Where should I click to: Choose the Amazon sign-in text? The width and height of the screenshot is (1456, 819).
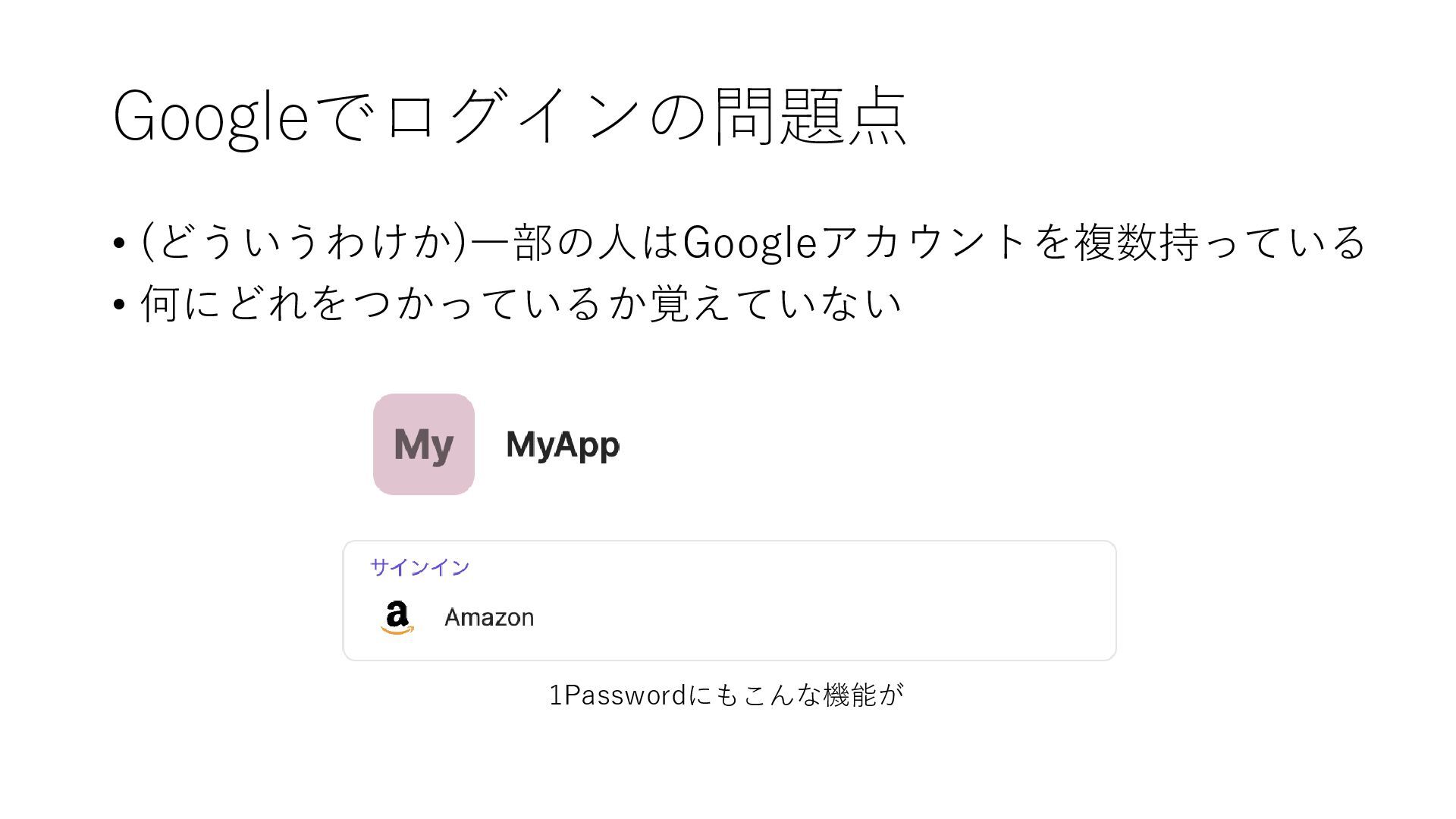coord(489,617)
